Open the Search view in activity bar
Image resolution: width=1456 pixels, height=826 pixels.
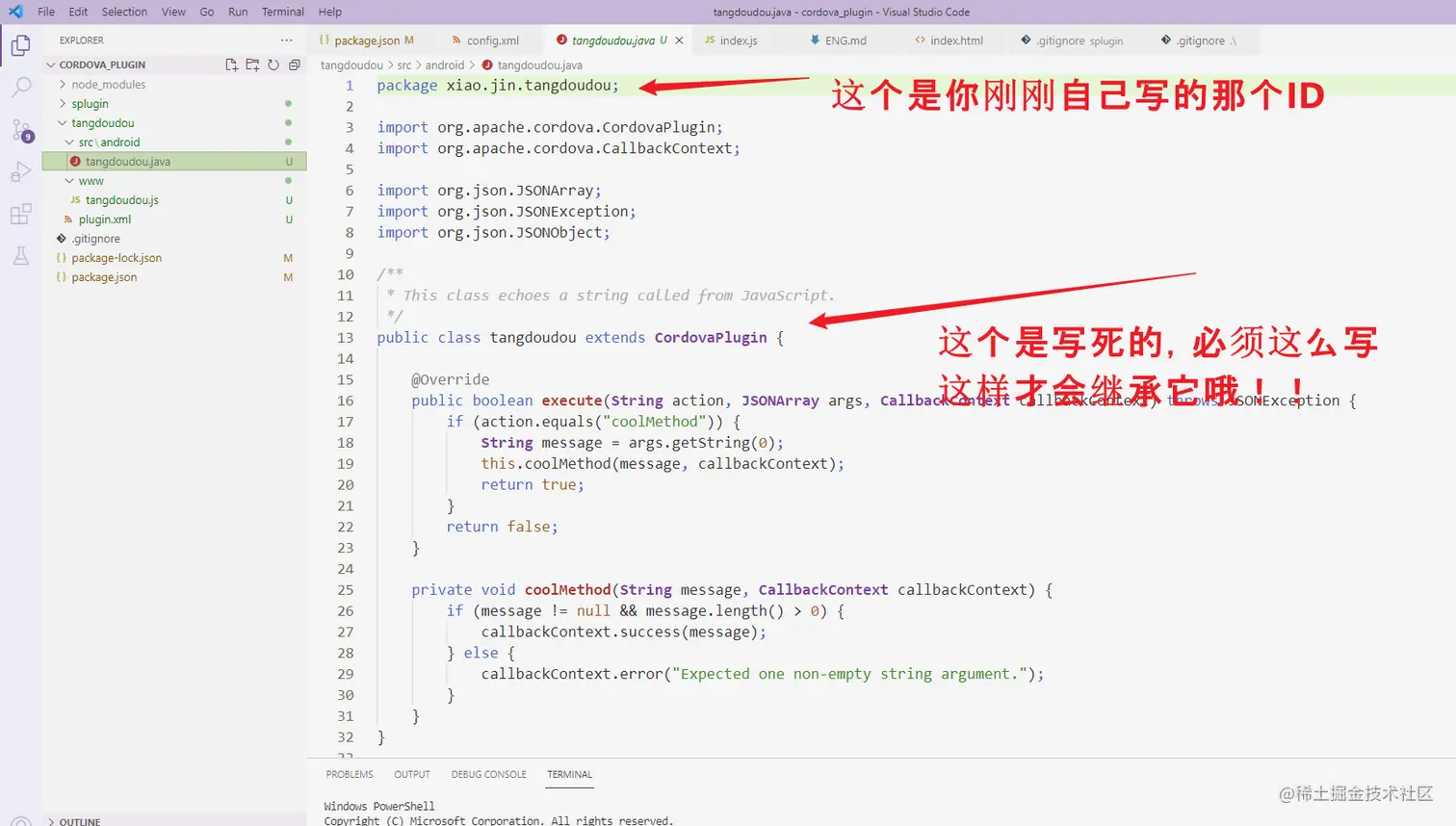tap(20, 88)
